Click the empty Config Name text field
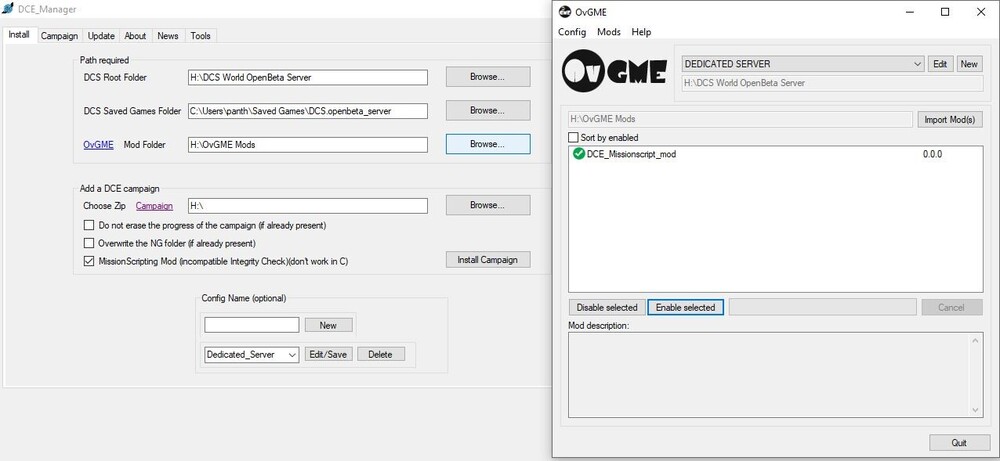 [x=252, y=325]
